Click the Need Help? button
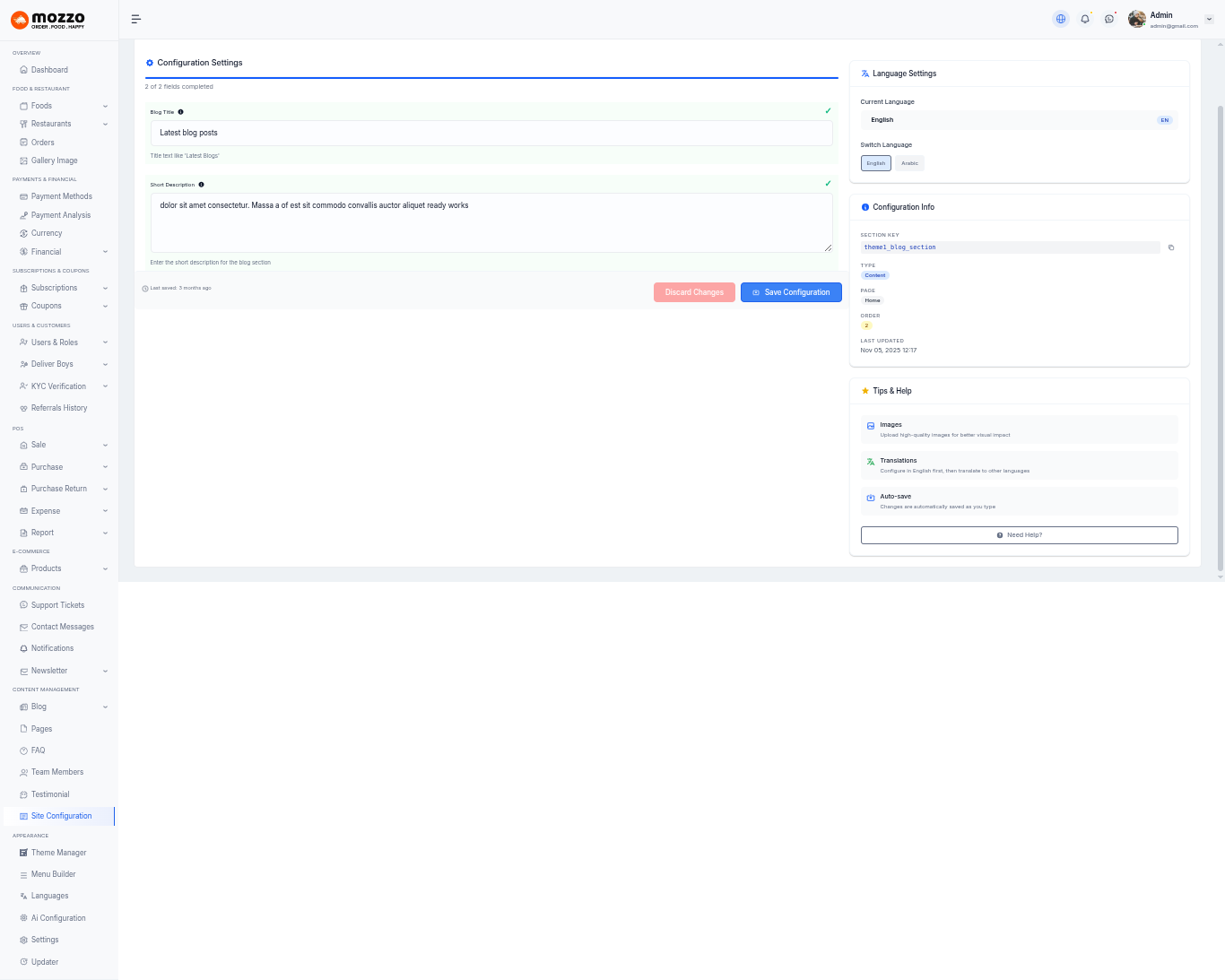Viewport: 1225px width, 980px height. click(x=1019, y=535)
